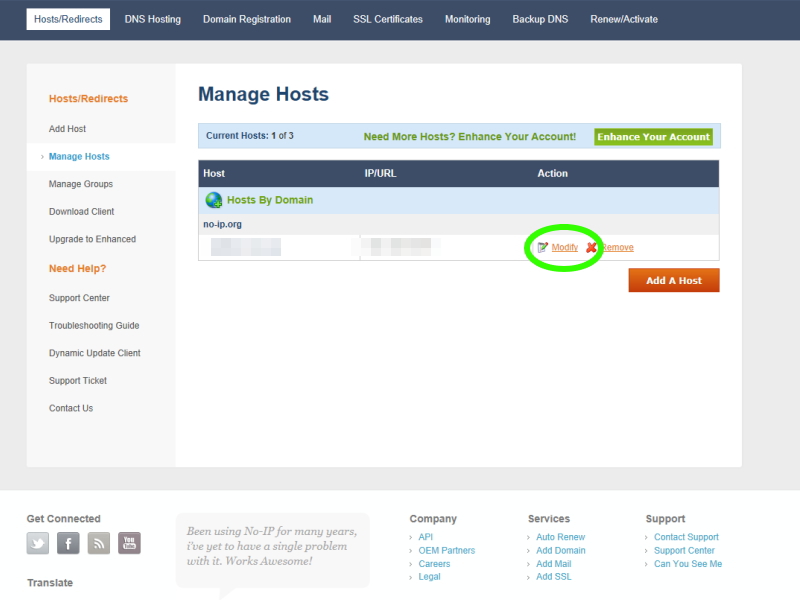
Task: Switch to SSL Certificates tab
Action: pyautogui.click(x=388, y=19)
